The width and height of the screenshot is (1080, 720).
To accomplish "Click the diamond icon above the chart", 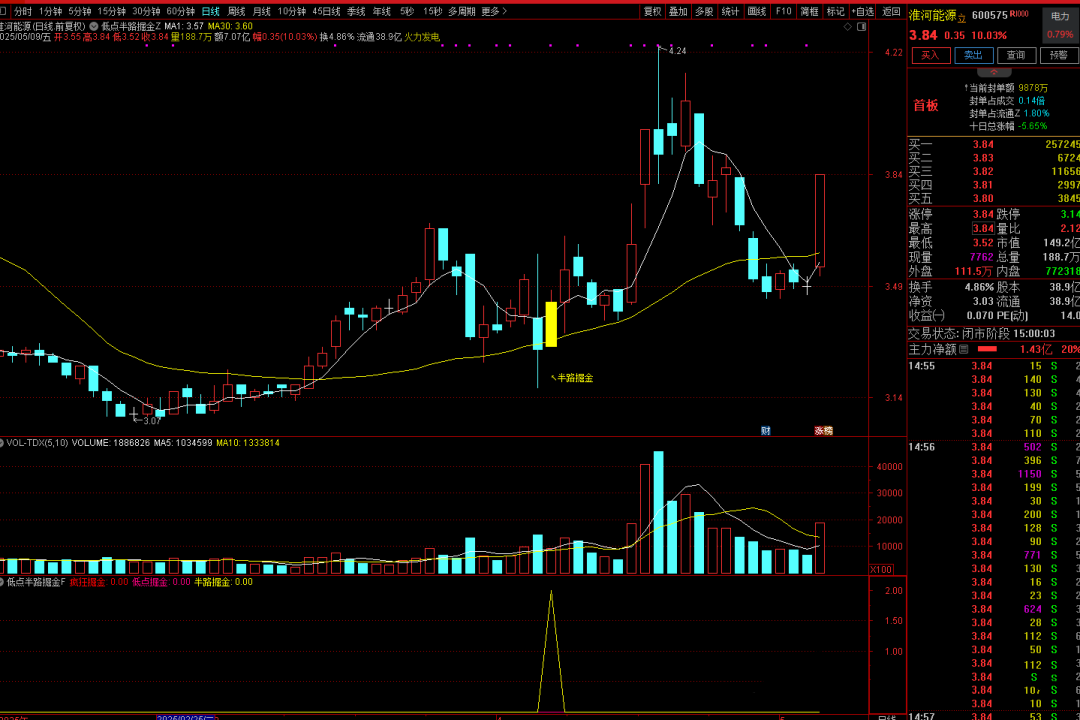I will pos(849,27).
